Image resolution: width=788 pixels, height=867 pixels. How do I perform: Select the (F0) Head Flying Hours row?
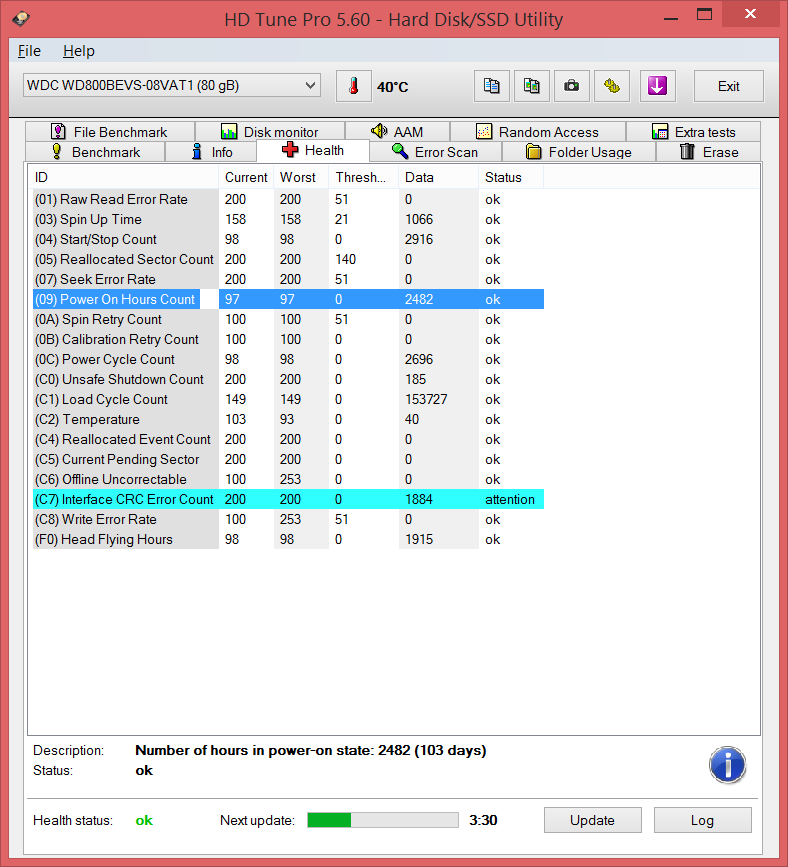tap(288, 539)
